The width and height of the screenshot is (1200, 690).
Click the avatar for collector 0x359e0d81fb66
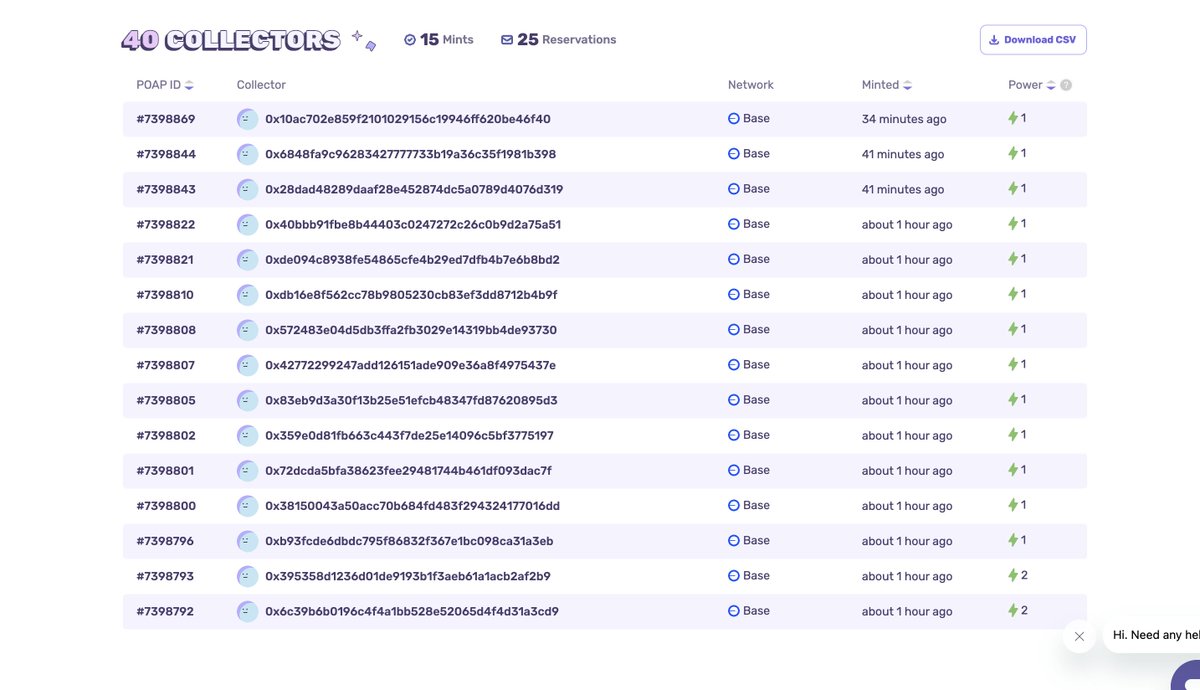tap(247, 435)
